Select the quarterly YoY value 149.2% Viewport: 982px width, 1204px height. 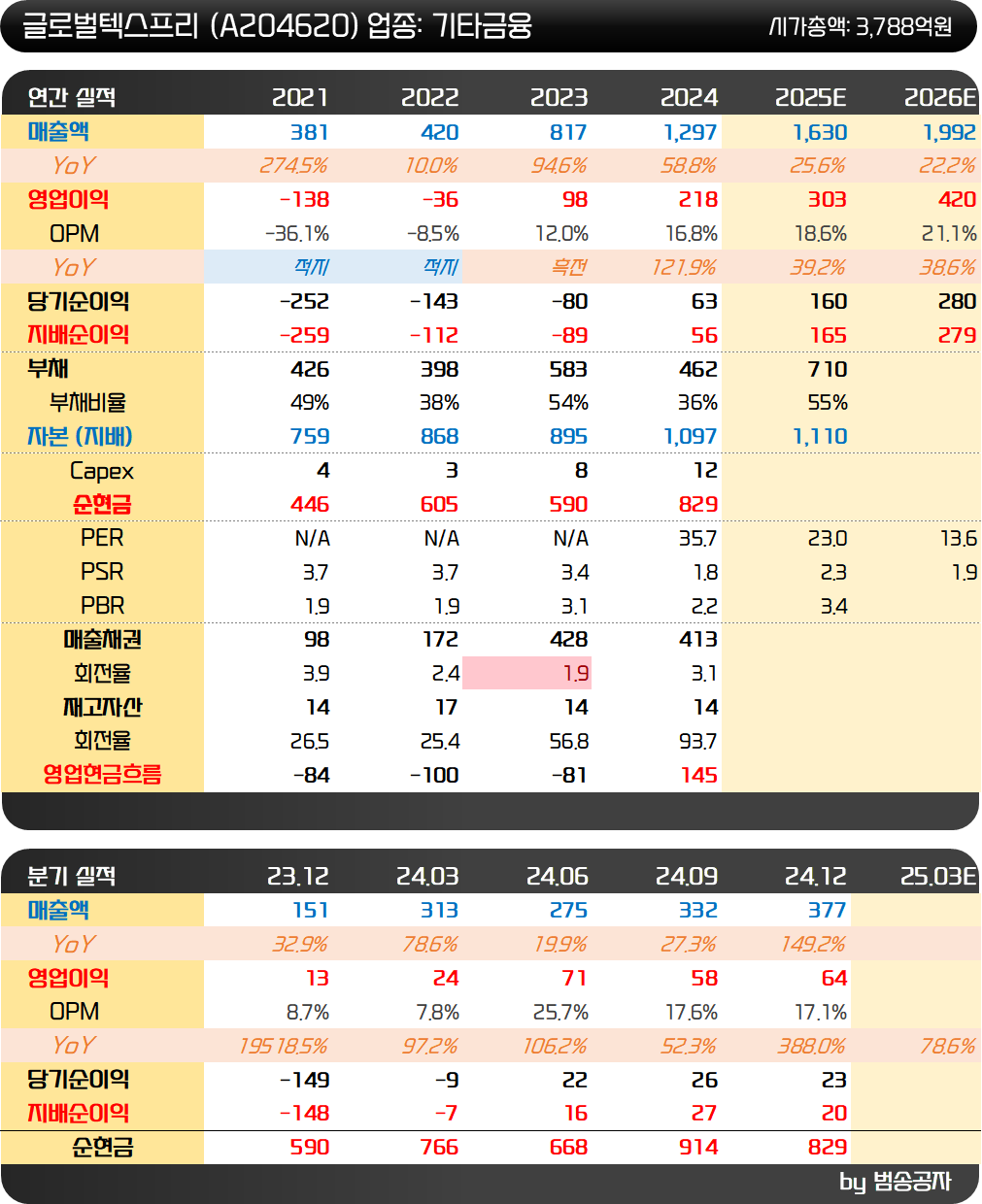[x=813, y=944]
